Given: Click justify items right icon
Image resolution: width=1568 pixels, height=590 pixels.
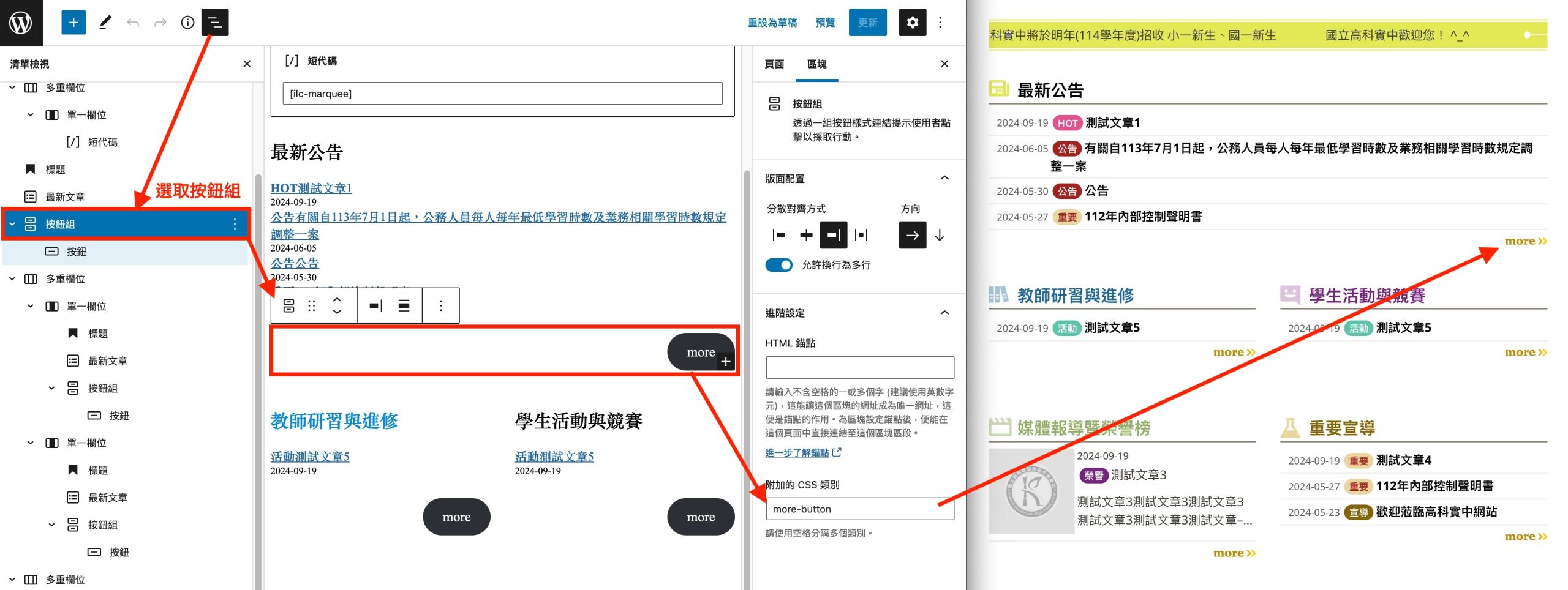Looking at the screenshot, I should click(833, 235).
